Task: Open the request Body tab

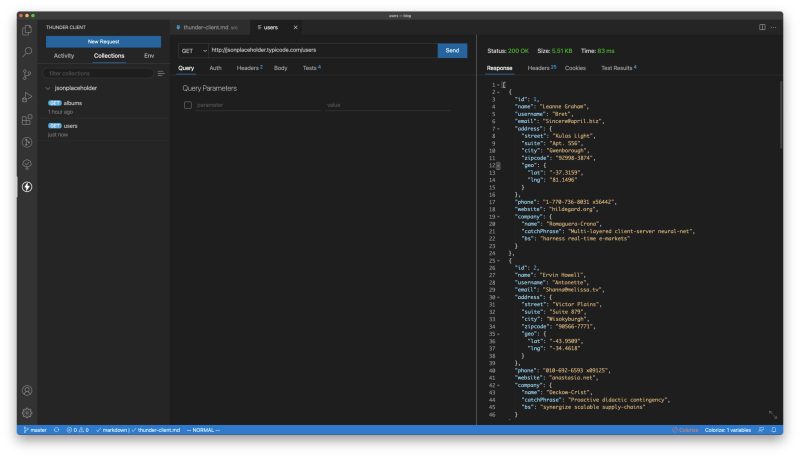Action: coord(281,68)
